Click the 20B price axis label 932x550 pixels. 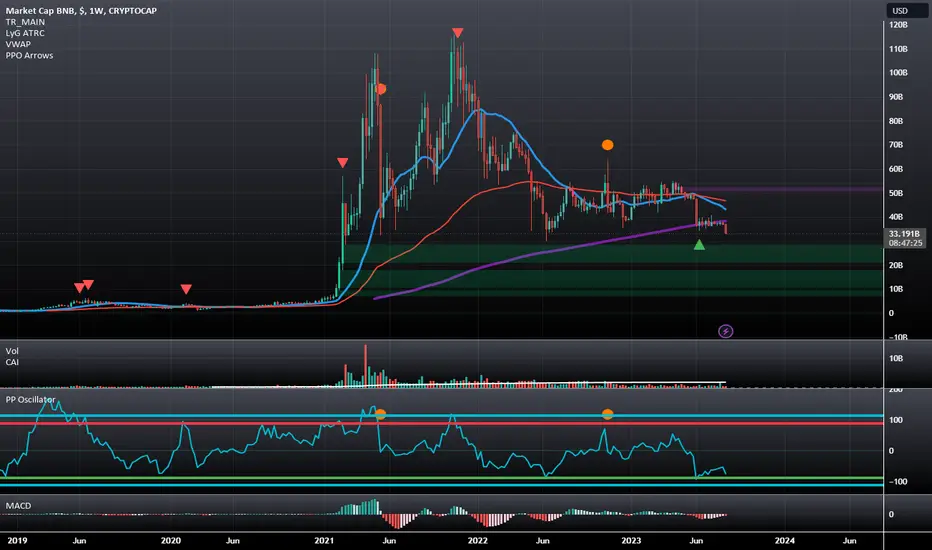tap(896, 265)
